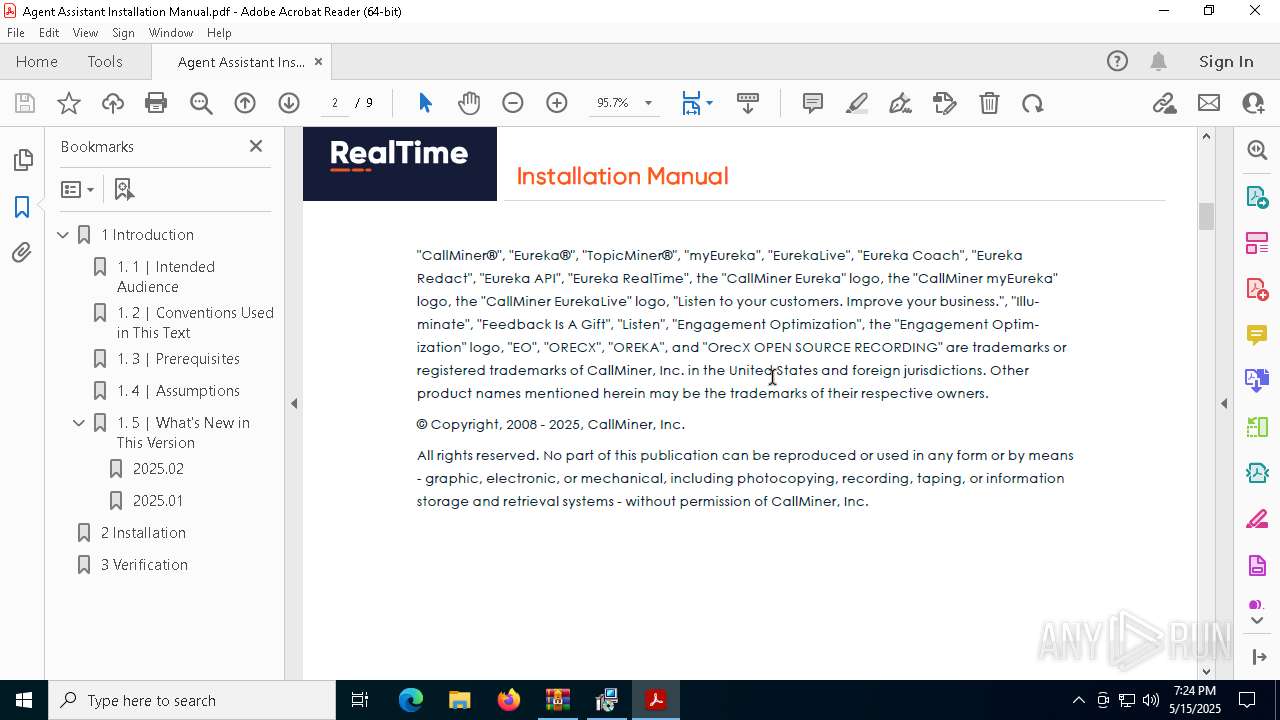Click the document vertical scrollbar thumb
Image resolution: width=1280 pixels, height=720 pixels.
1206,216
